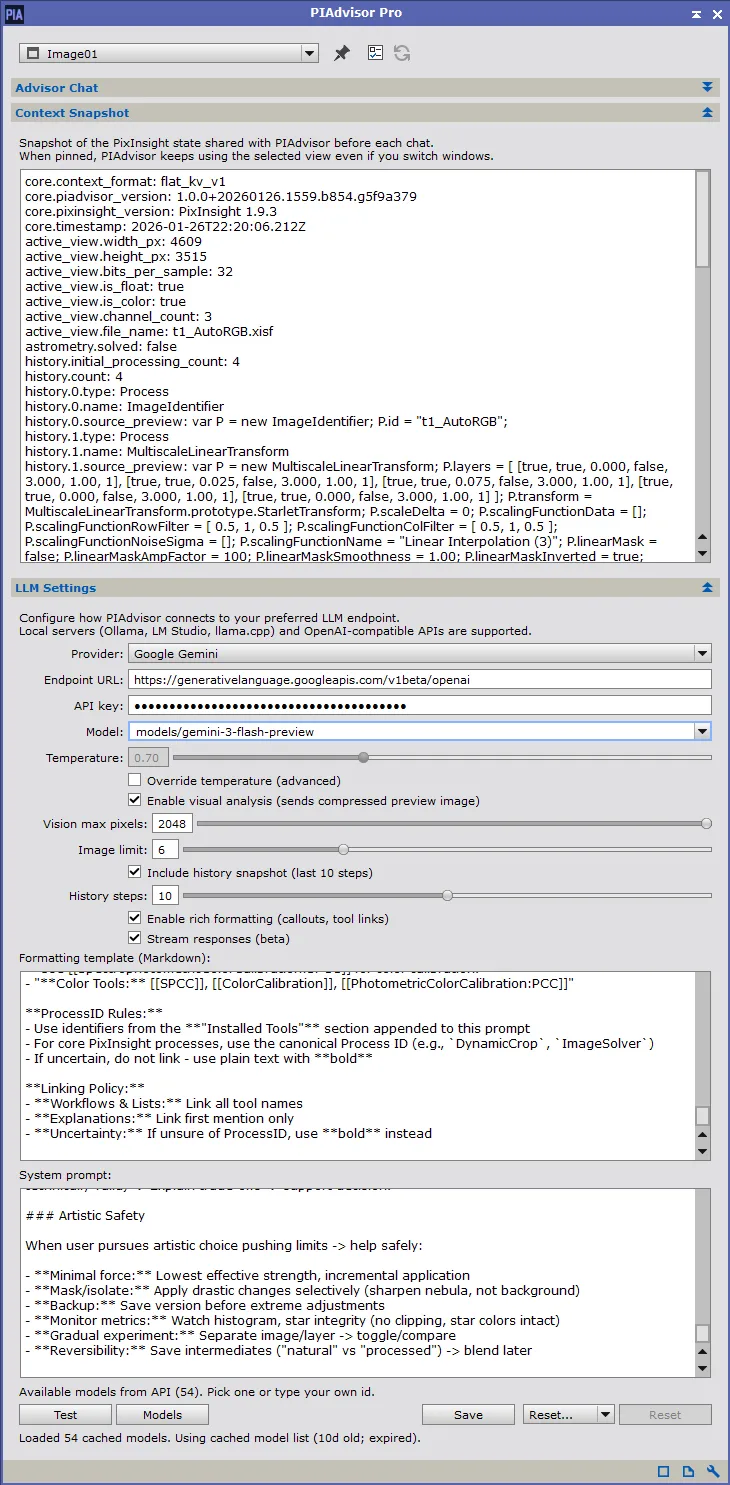Click the Vision max pixels value box
This screenshot has width=730, height=1485.
172,824
